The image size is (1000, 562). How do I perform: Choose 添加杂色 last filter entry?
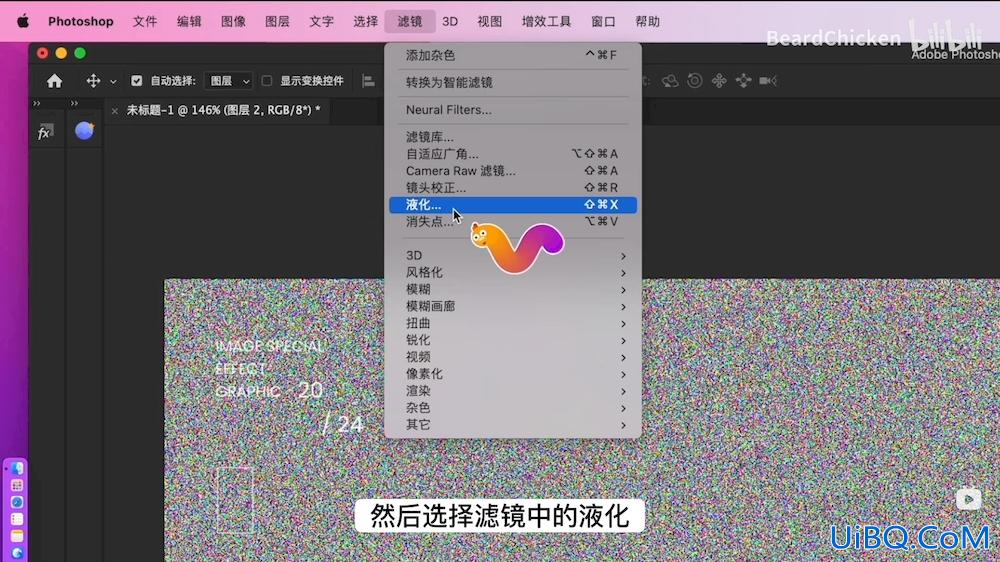[x=513, y=55]
